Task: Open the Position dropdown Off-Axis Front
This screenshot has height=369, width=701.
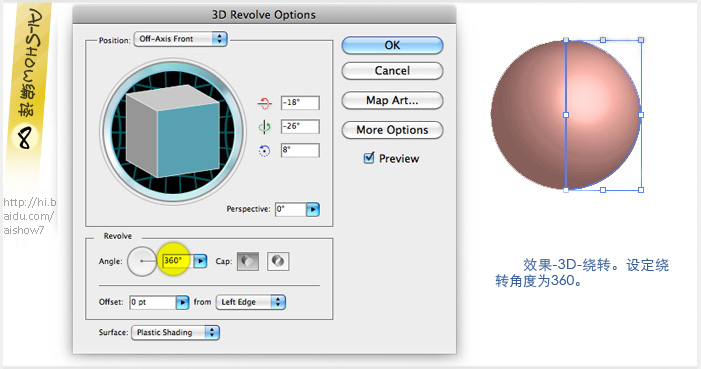Action: pos(181,39)
